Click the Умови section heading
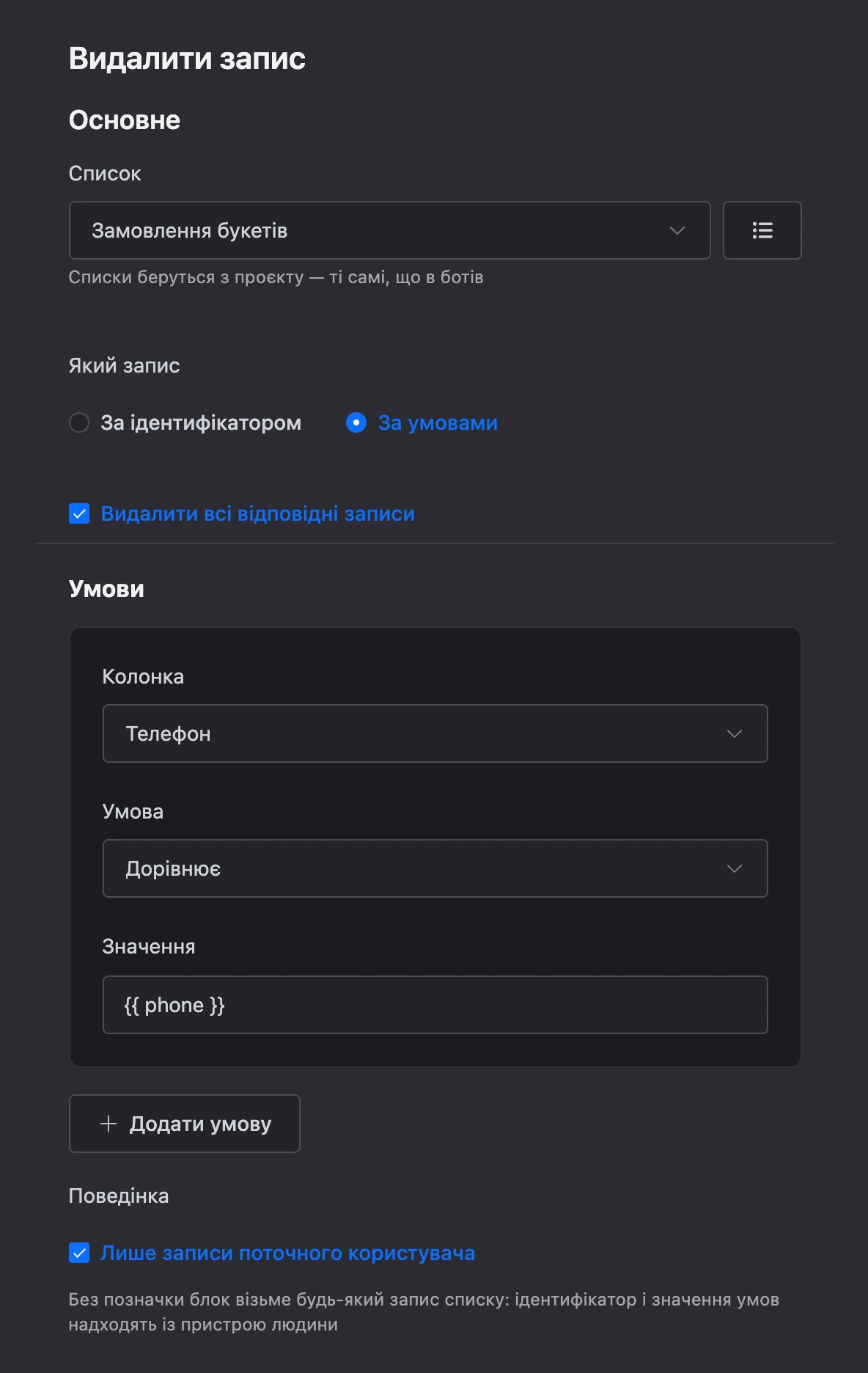Image resolution: width=868 pixels, height=1373 pixels. 106,589
